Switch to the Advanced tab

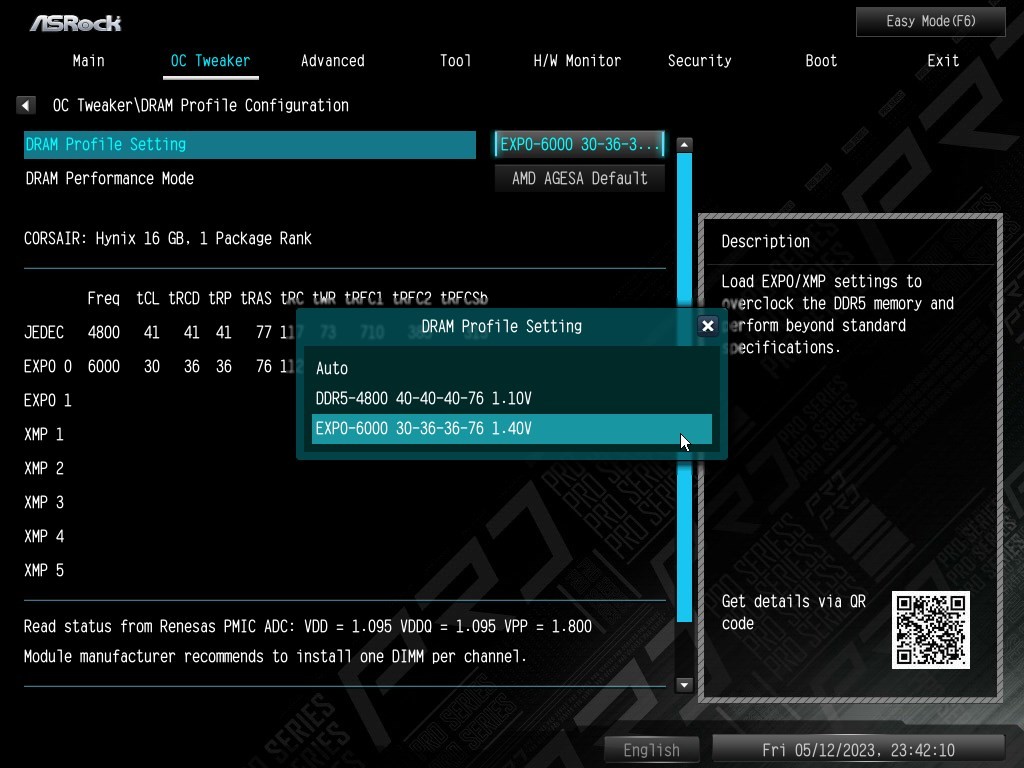point(332,61)
